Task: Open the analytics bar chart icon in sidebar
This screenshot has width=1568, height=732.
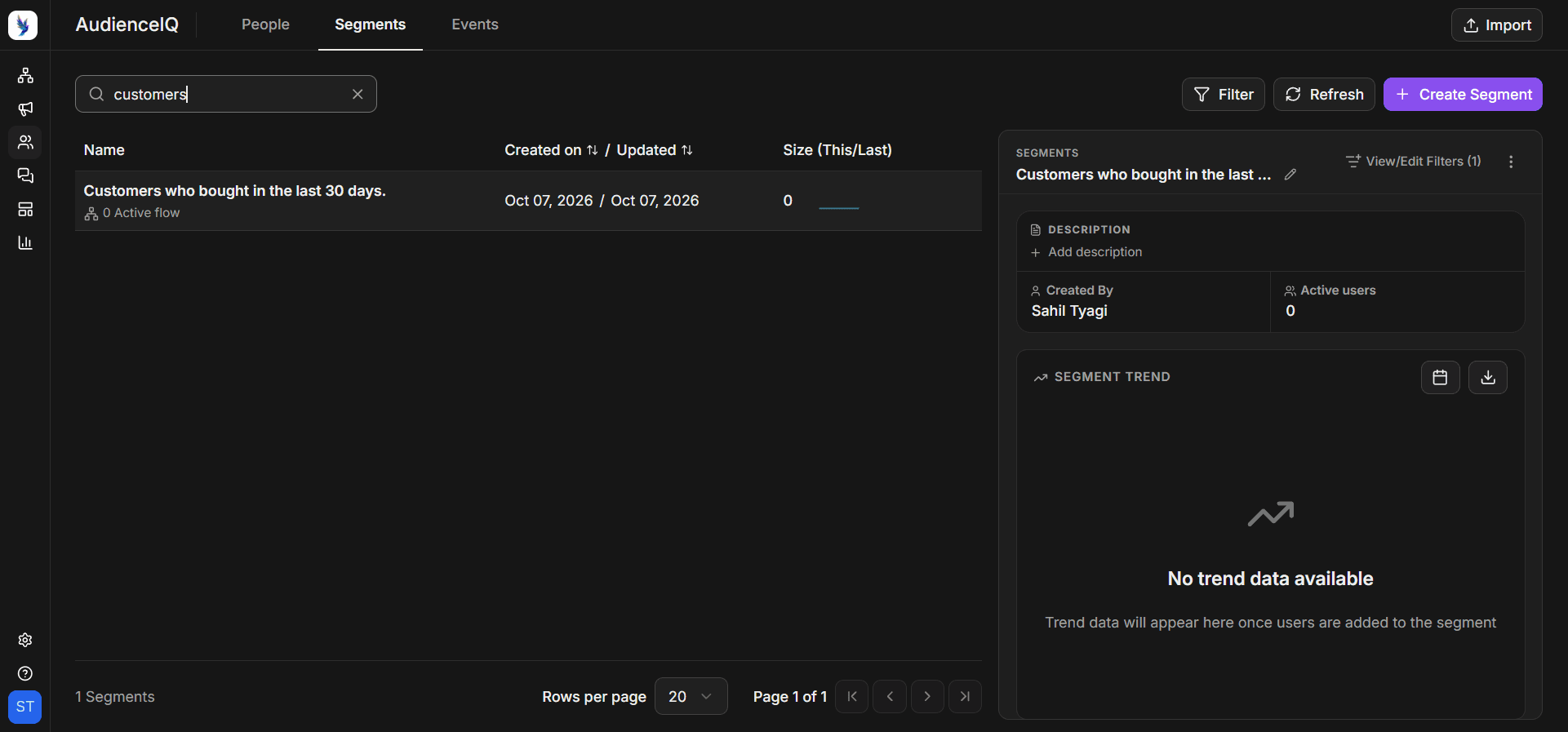Action: point(25,242)
